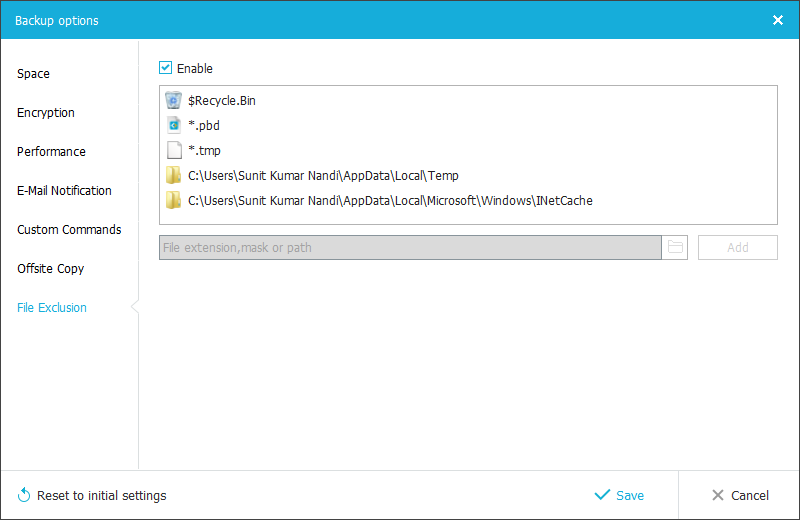
Task: Close the Backup options dialog
Action: pyautogui.click(x=778, y=20)
